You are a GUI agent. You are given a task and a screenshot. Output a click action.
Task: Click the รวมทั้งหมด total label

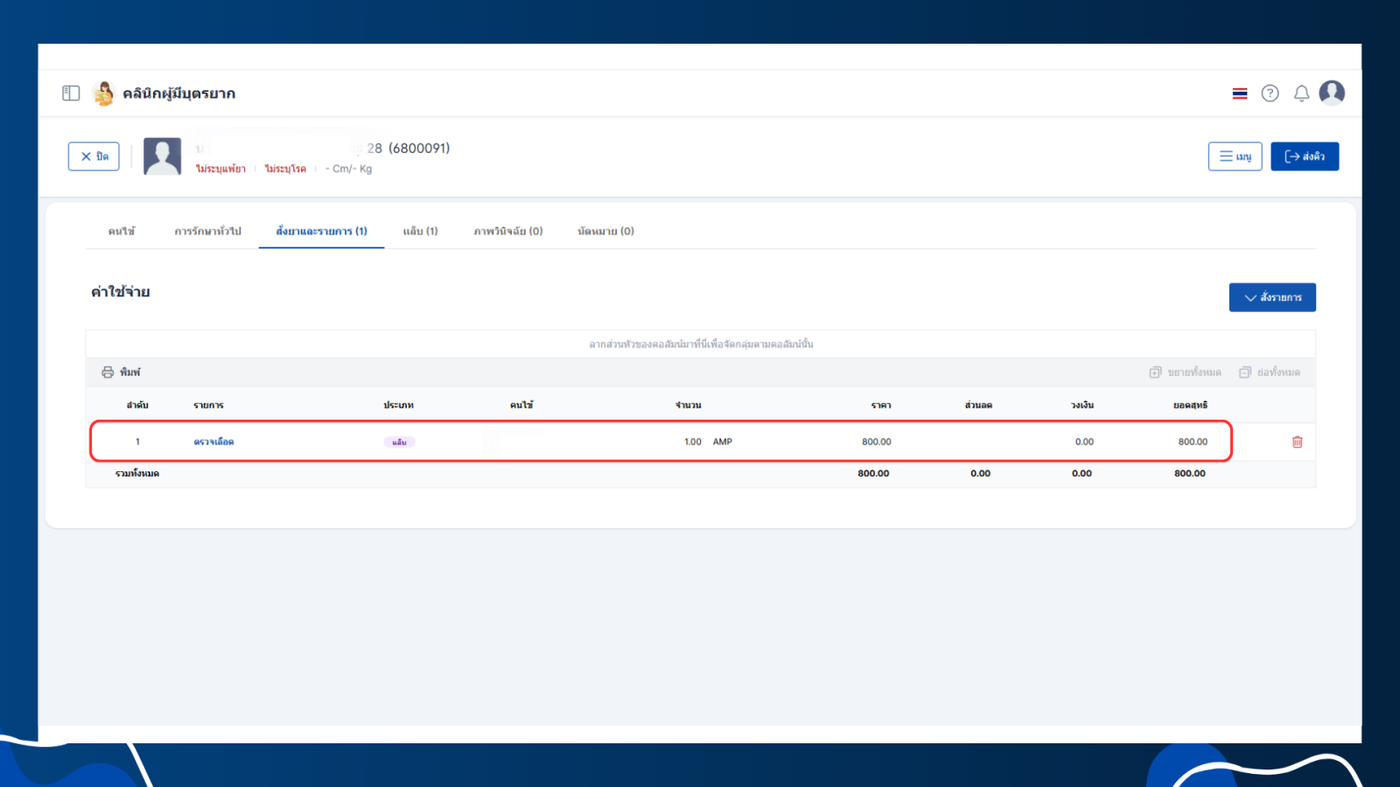tap(137, 474)
